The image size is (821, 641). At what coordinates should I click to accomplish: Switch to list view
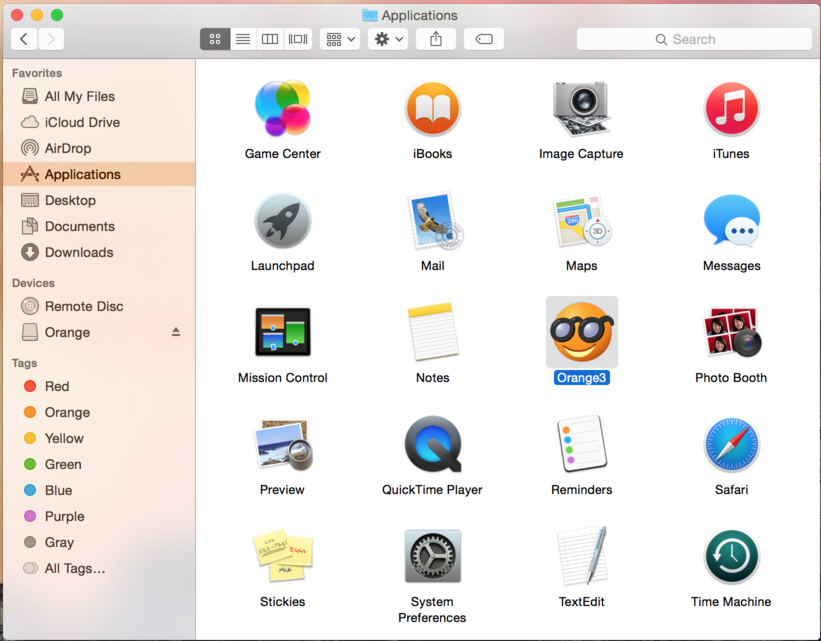242,39
